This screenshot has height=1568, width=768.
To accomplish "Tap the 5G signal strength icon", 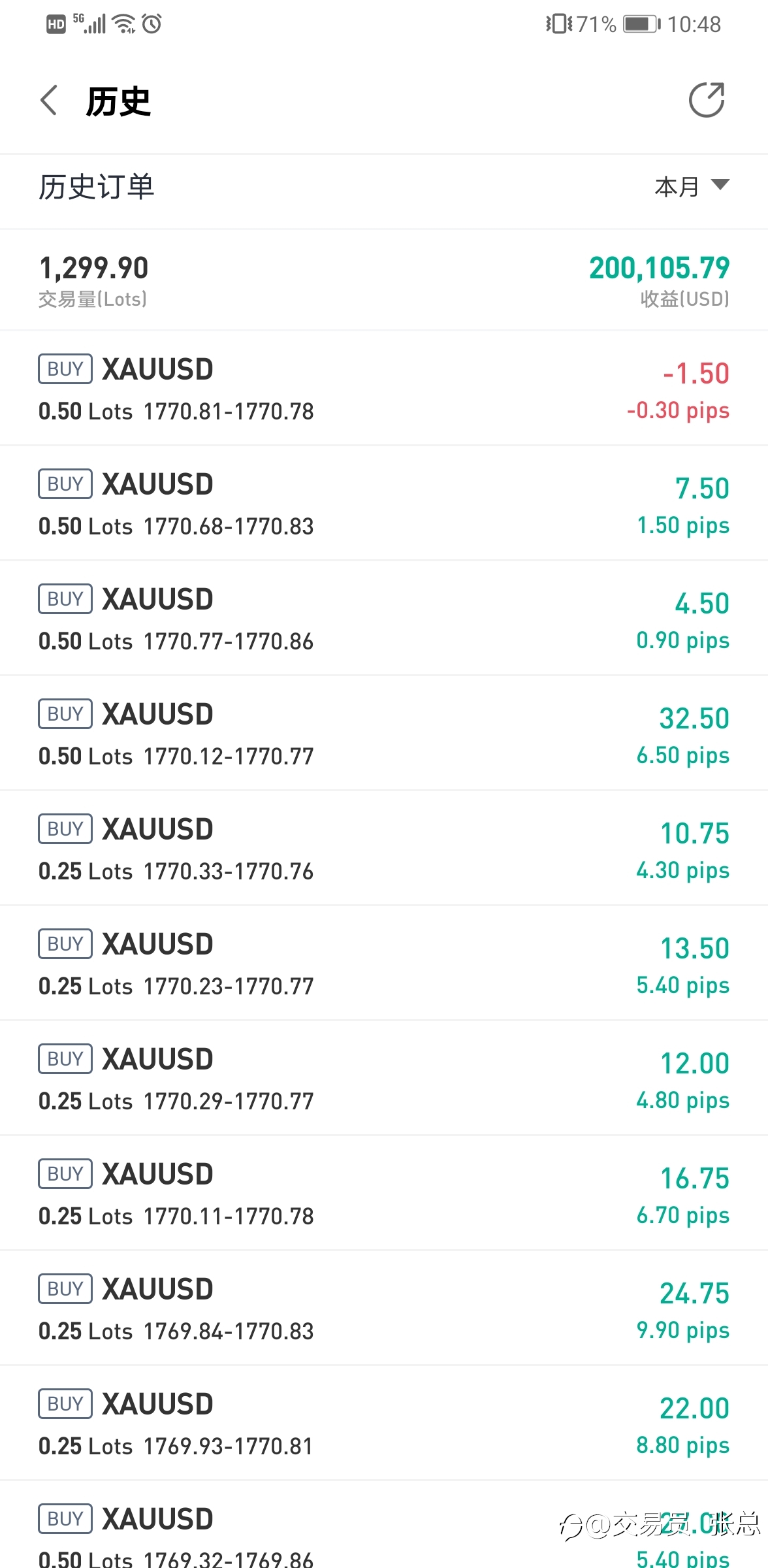I will 89,24.
